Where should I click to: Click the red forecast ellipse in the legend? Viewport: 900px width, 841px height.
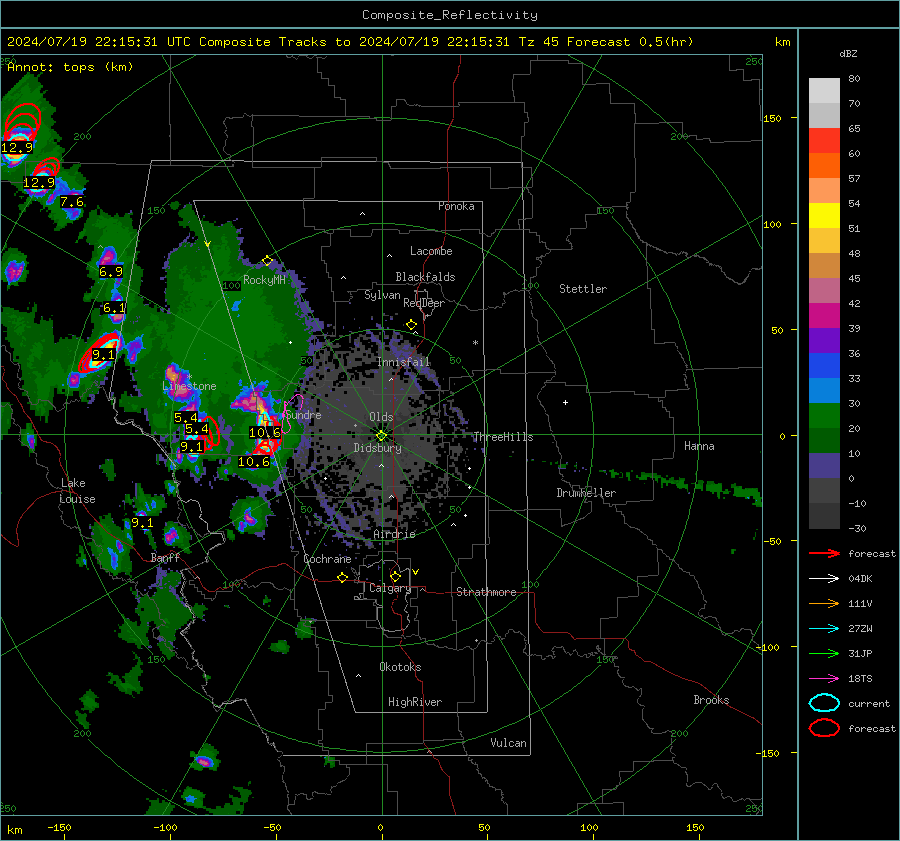pos(824,728)
